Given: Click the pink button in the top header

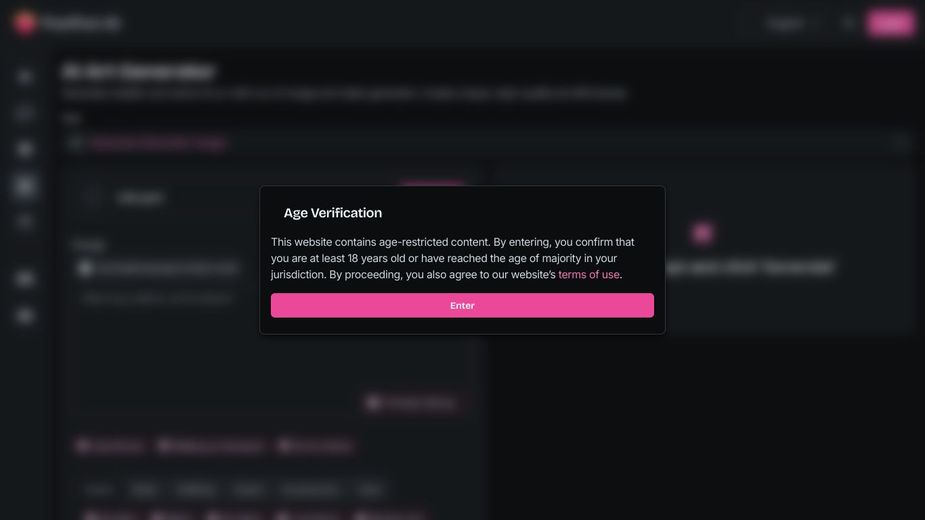Looking at the screenshot, I should point(890,23).
